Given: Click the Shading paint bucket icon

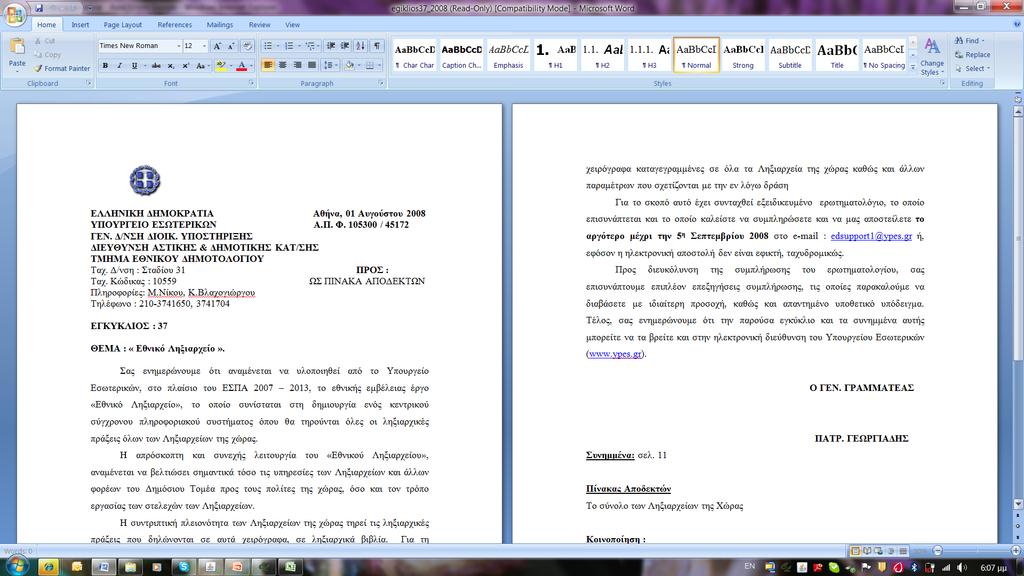Looking at the screenshot, I should 349,65.
